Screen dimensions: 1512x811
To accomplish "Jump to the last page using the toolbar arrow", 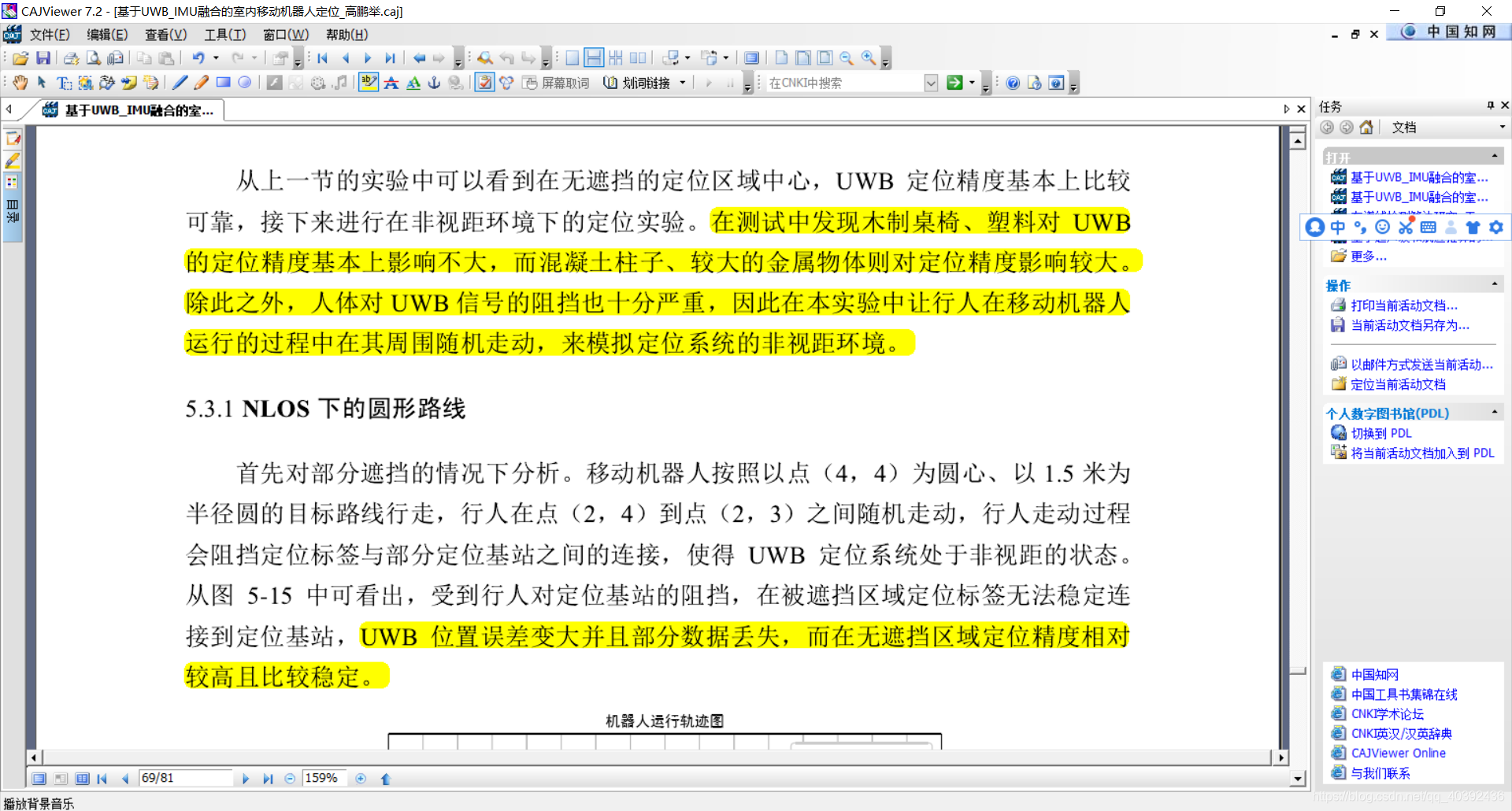I will click(390, 58).
